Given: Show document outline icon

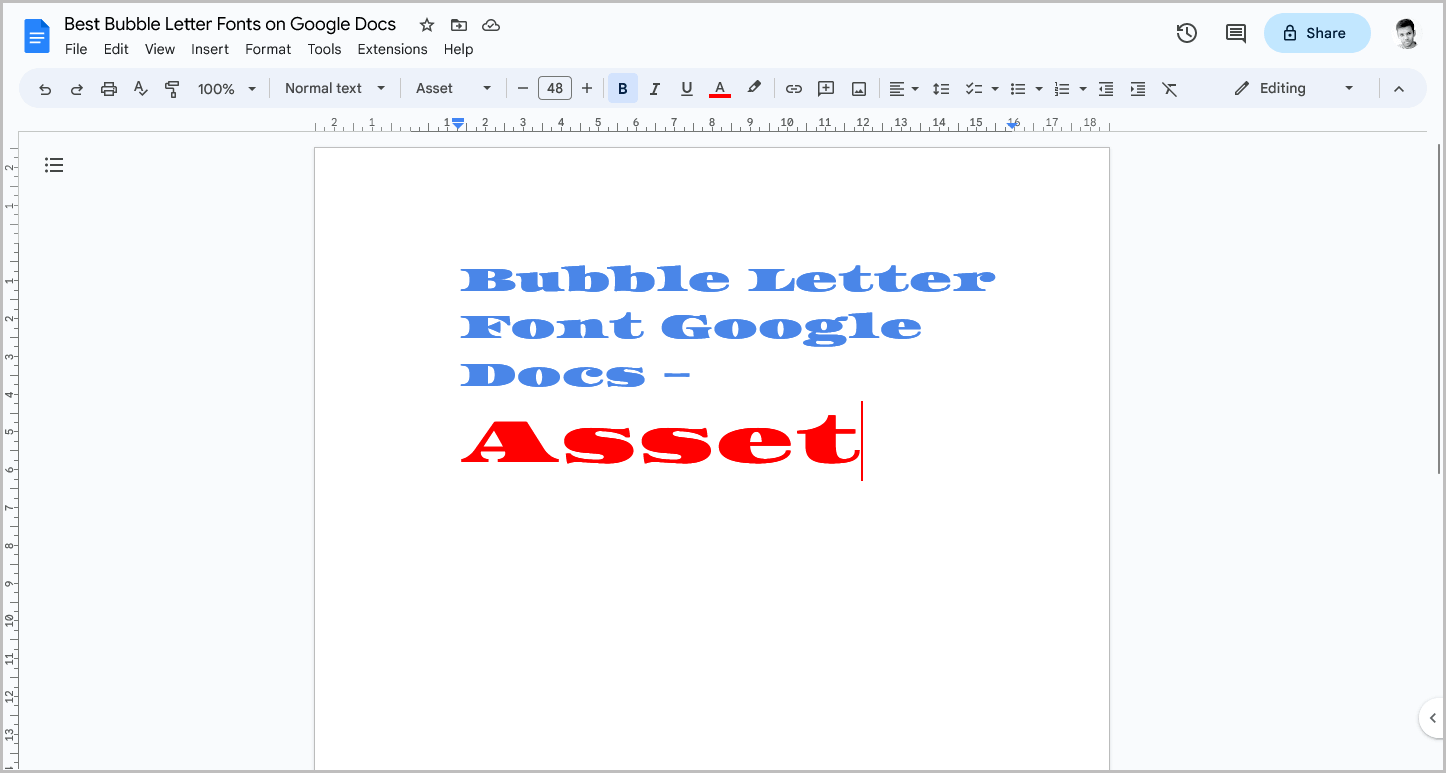Looking at the screenshot, I should coord(54,165).
